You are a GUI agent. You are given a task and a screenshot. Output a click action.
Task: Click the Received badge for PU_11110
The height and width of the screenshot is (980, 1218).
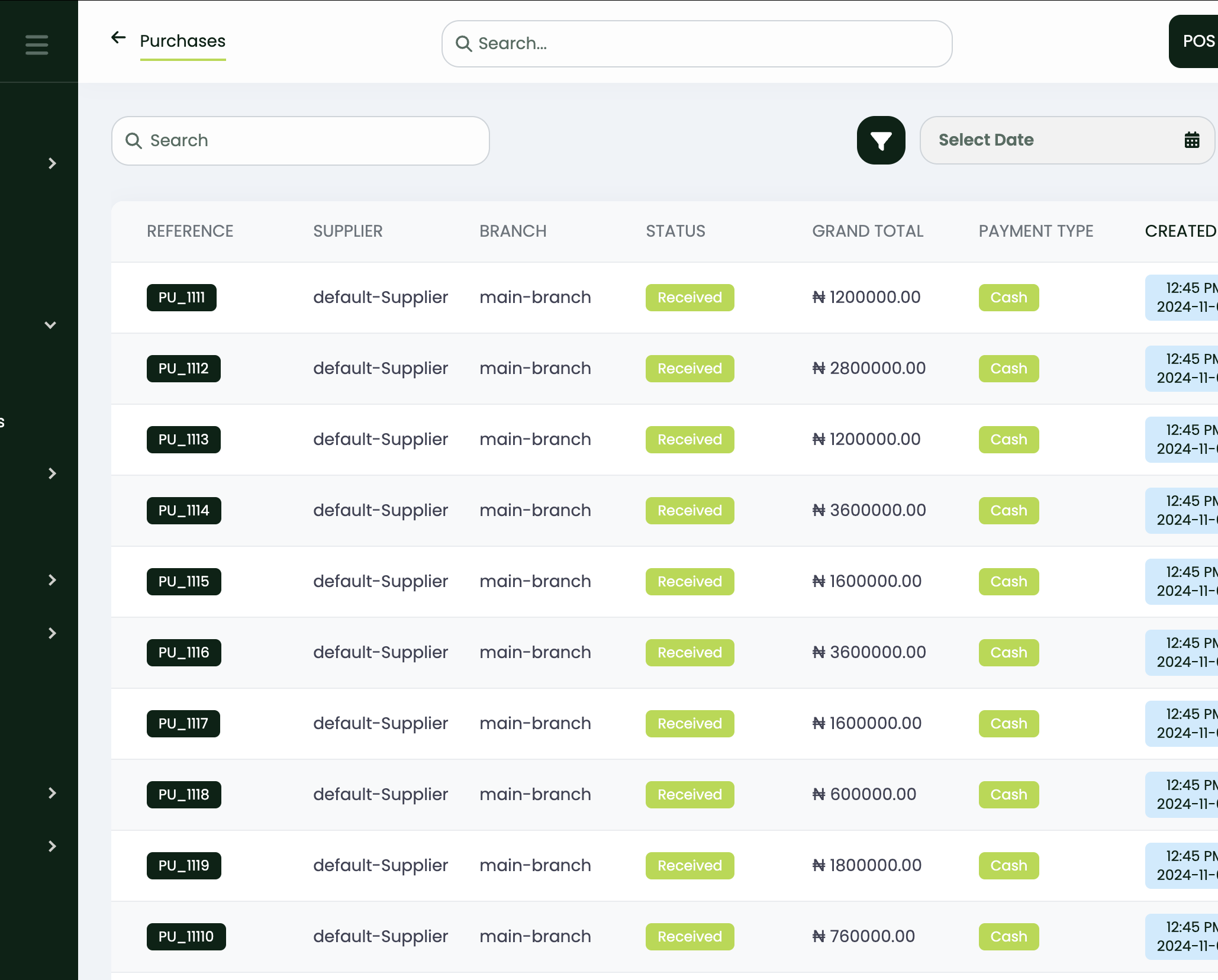(689, 937)
